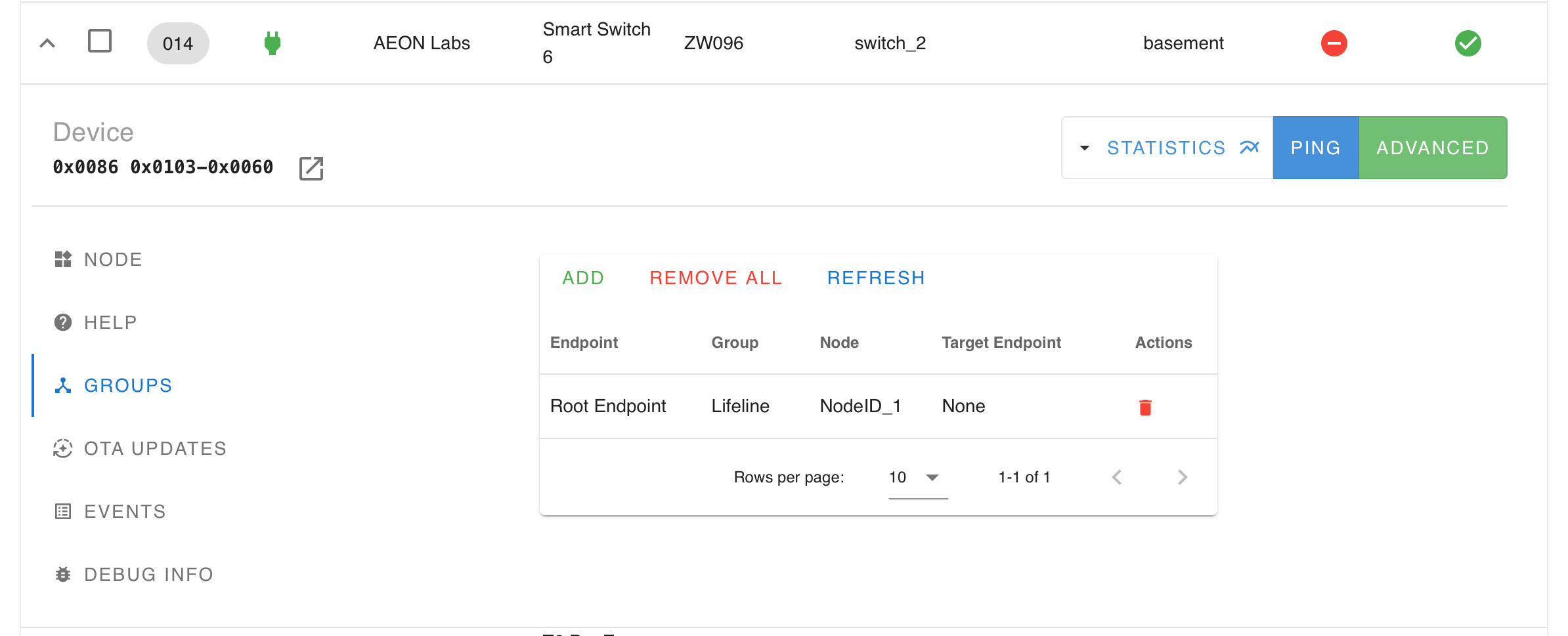Click the statistics trend line icon

[x=1250, y=148]
